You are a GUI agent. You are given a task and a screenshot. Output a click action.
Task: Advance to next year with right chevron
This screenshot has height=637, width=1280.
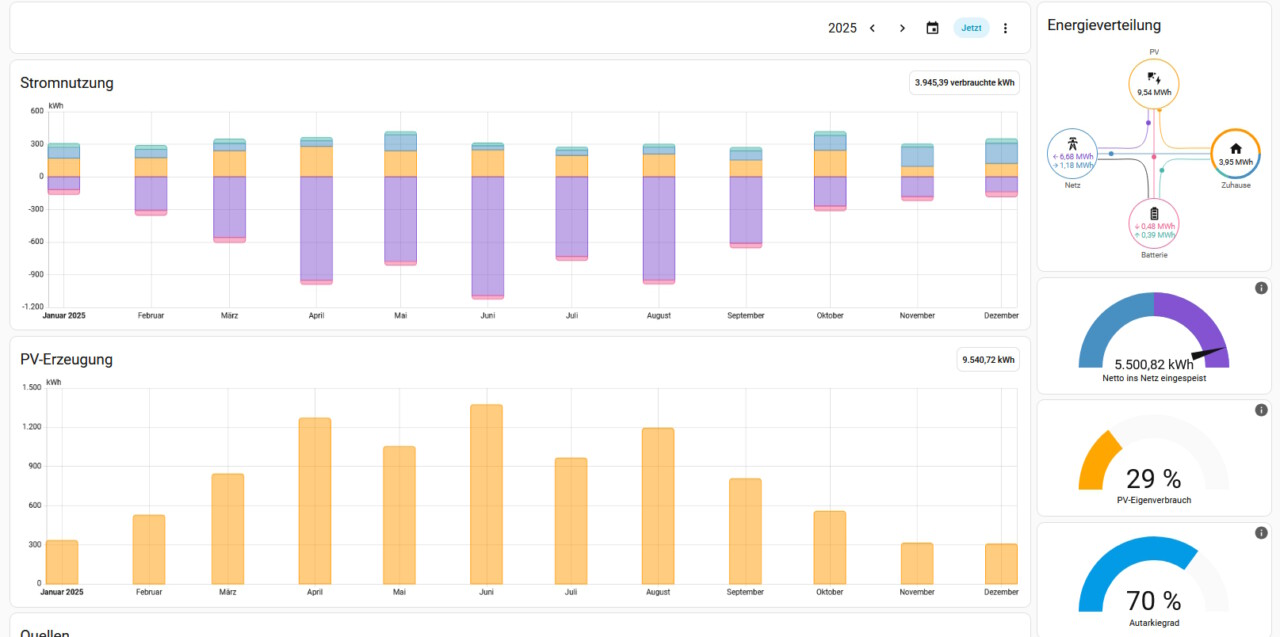click(902, 28)
